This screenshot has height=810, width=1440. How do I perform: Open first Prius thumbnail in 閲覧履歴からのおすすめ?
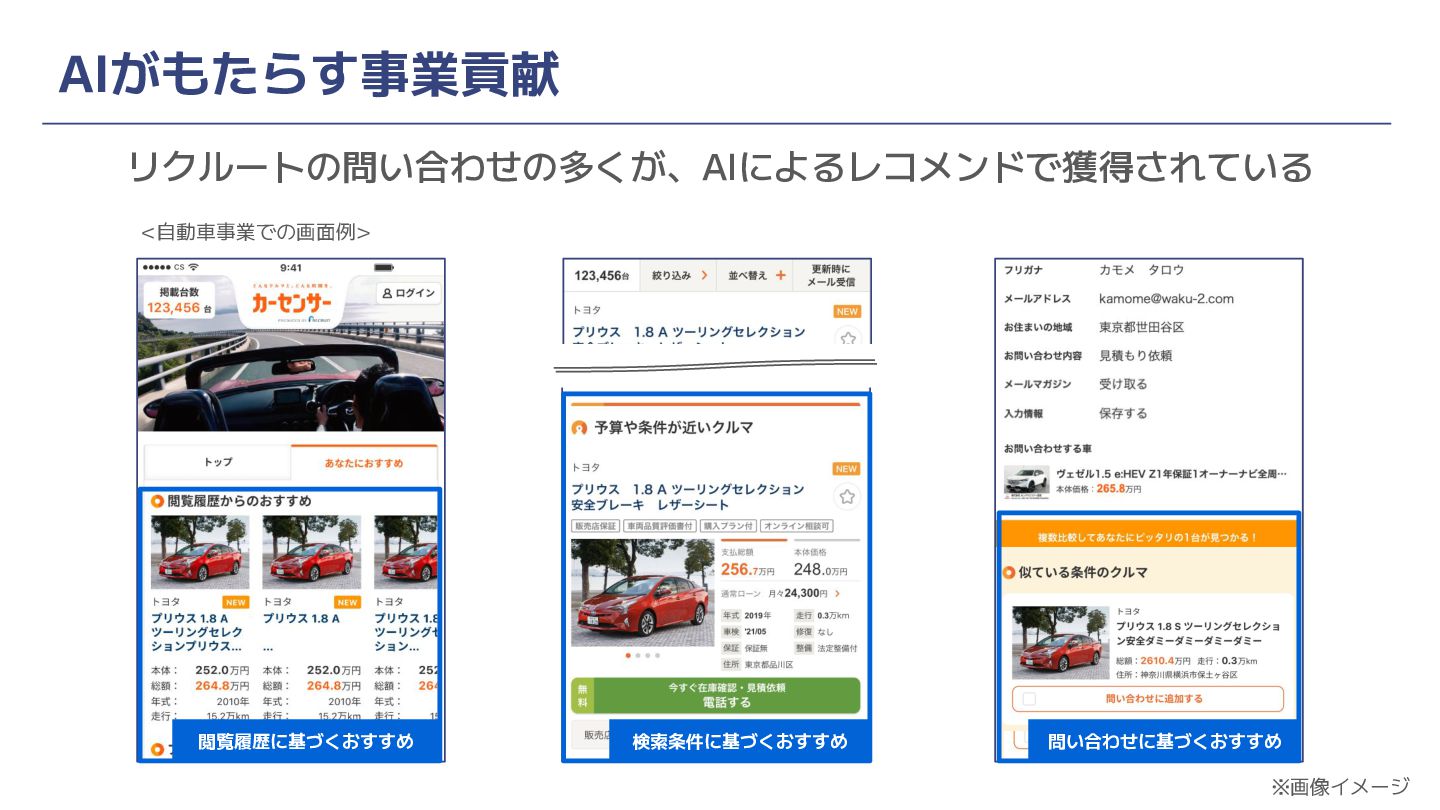200,552
